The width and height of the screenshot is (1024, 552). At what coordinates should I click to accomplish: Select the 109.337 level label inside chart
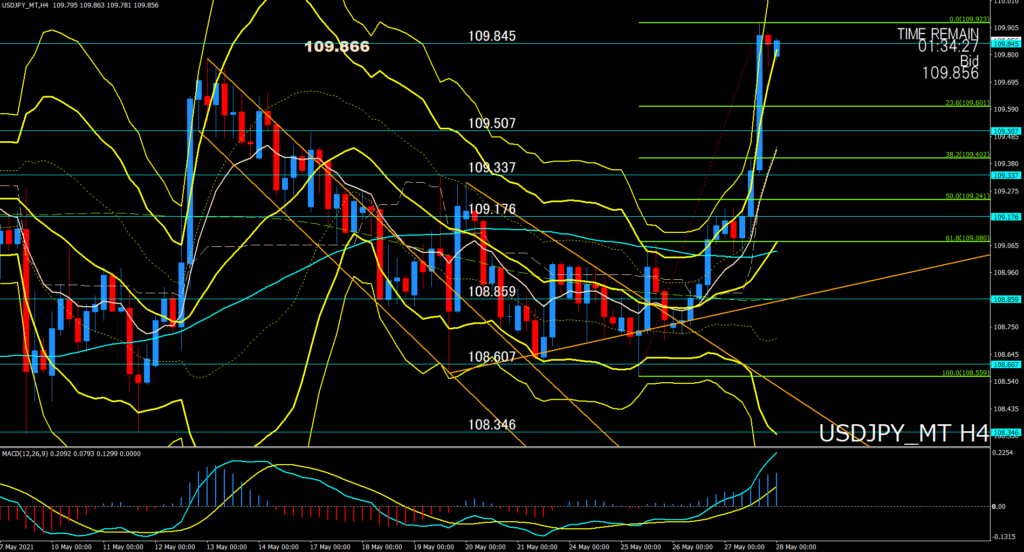(492, 168)
